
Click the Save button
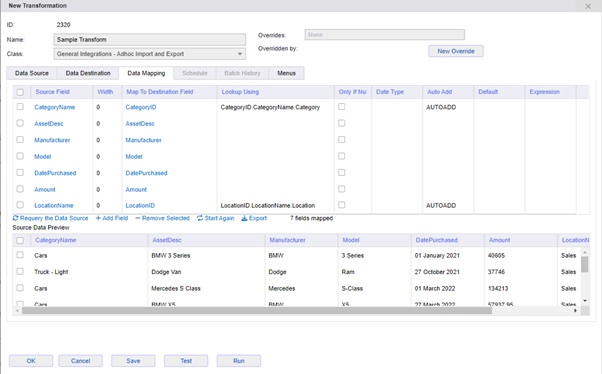[133, 361]
